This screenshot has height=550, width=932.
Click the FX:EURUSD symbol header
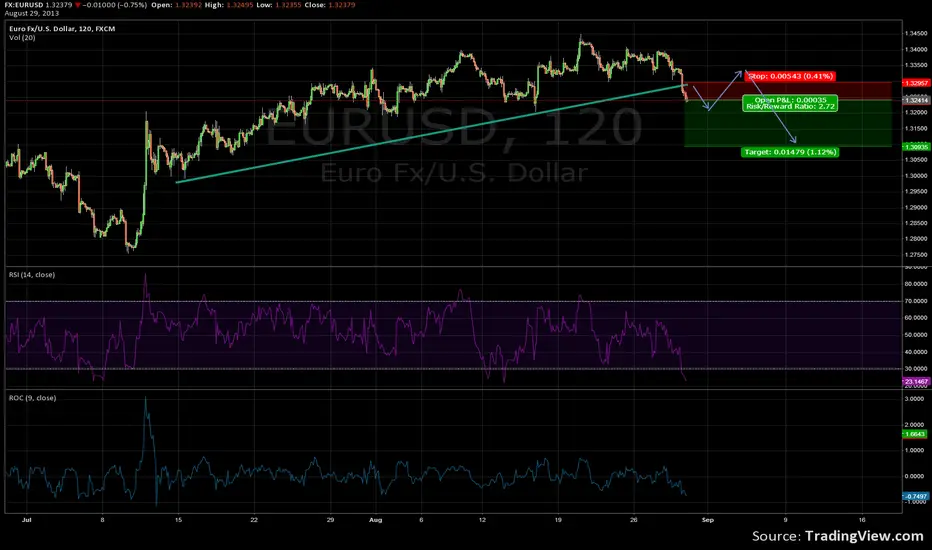pos(24,5)
